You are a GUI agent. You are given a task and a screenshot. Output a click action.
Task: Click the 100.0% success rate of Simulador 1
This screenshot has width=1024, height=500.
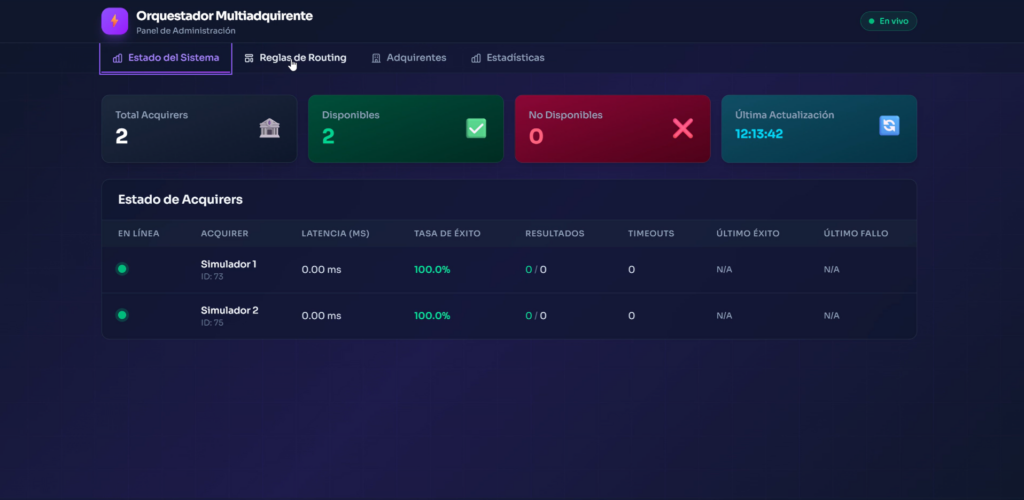(x=432, y=270)
